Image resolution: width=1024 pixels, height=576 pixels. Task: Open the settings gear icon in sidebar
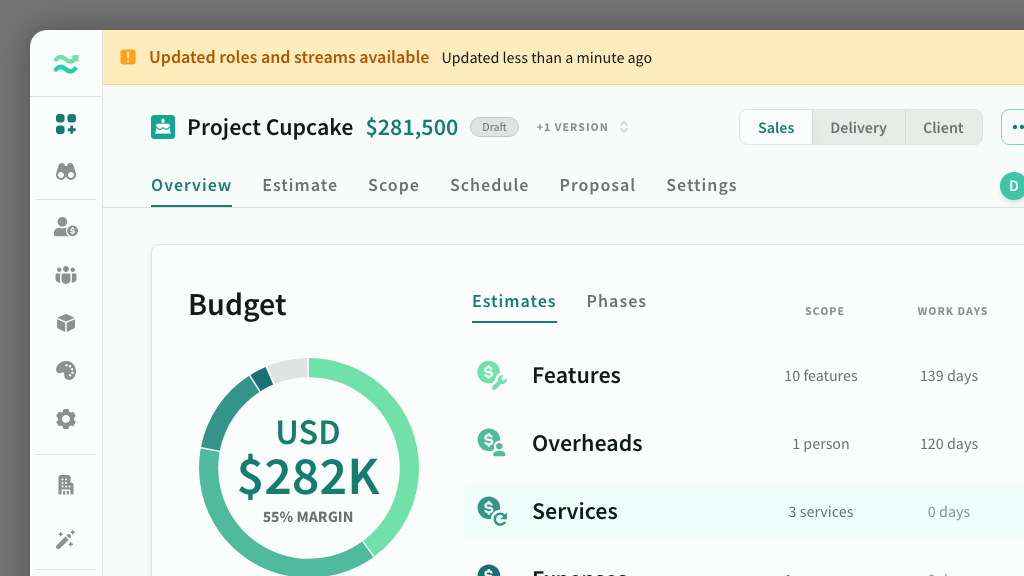pos(66,419)
